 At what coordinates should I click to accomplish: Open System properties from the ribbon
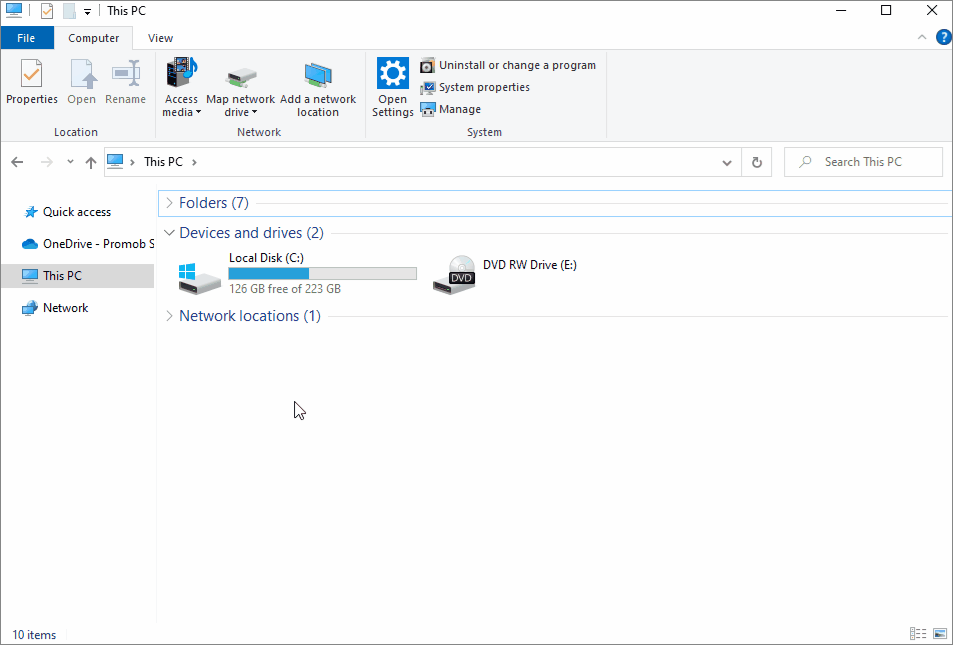(x=475, y=87)
